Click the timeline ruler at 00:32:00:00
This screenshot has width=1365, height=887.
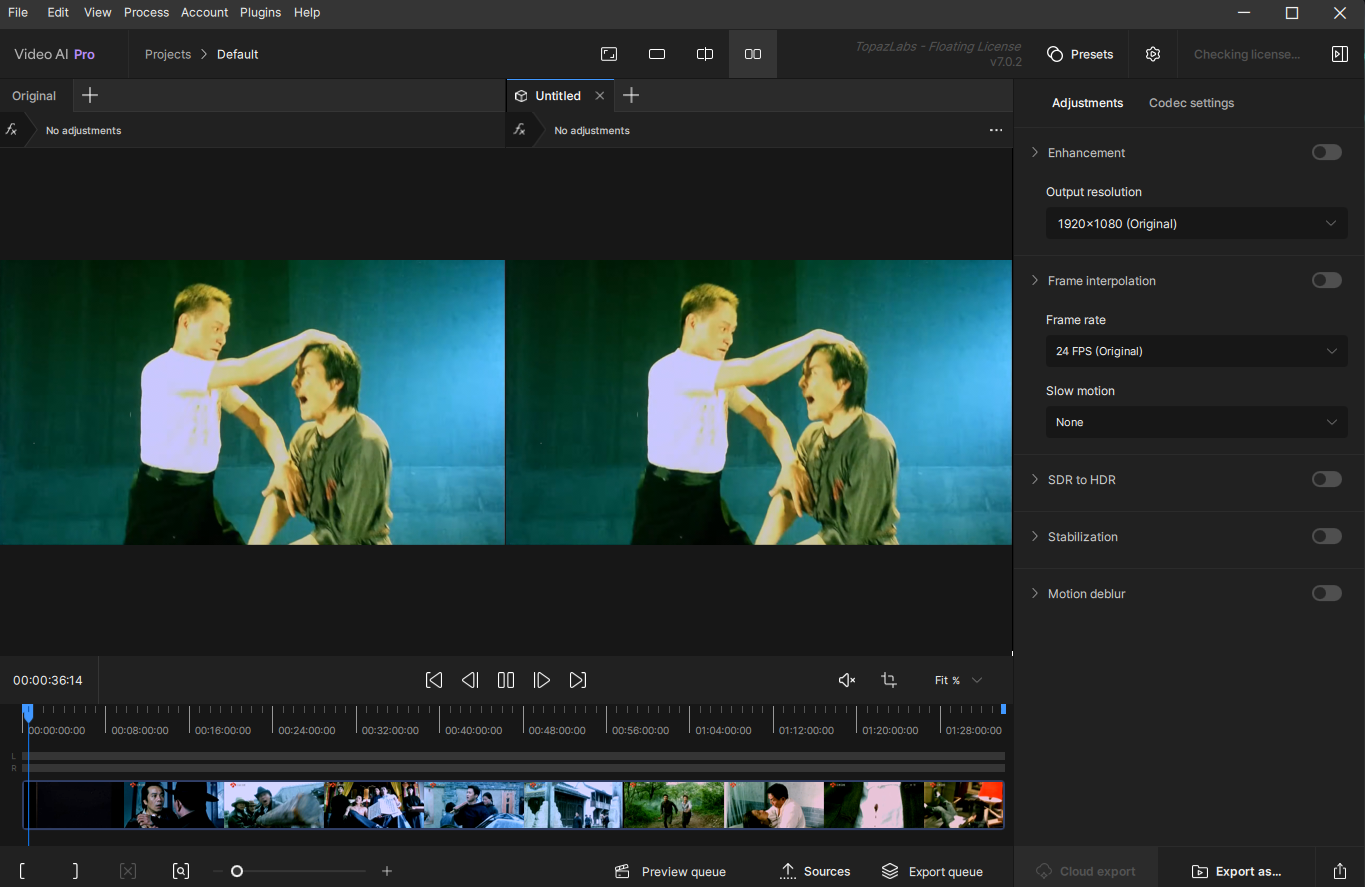point(390,730)
